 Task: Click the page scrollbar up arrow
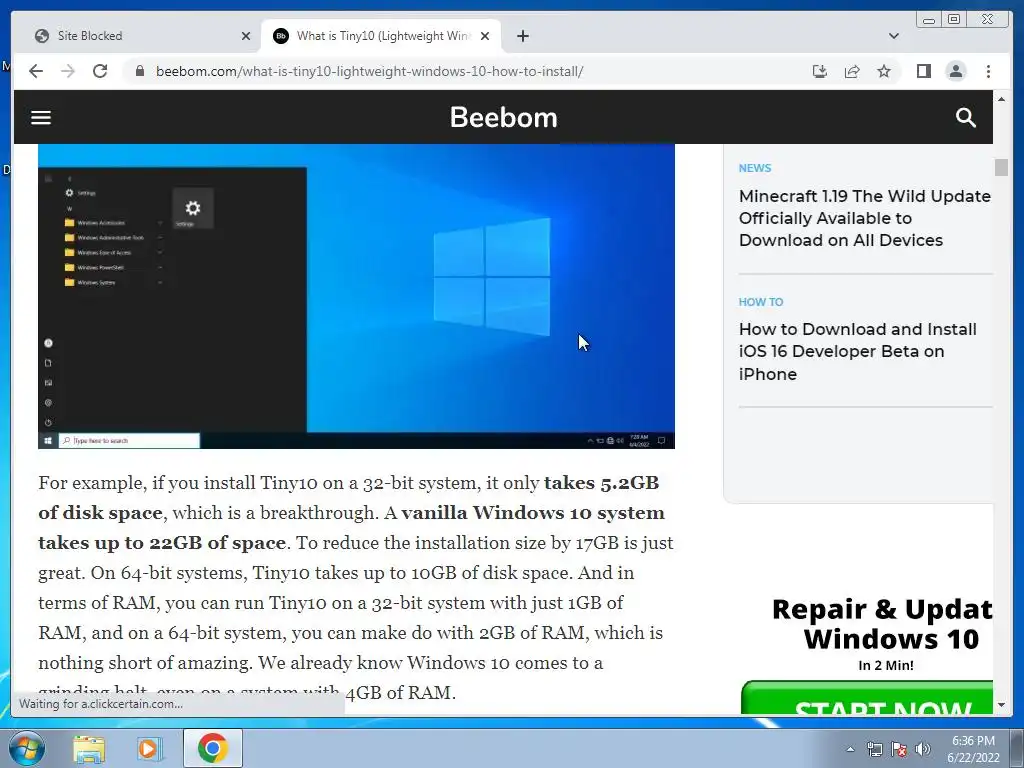[1001, 99]
